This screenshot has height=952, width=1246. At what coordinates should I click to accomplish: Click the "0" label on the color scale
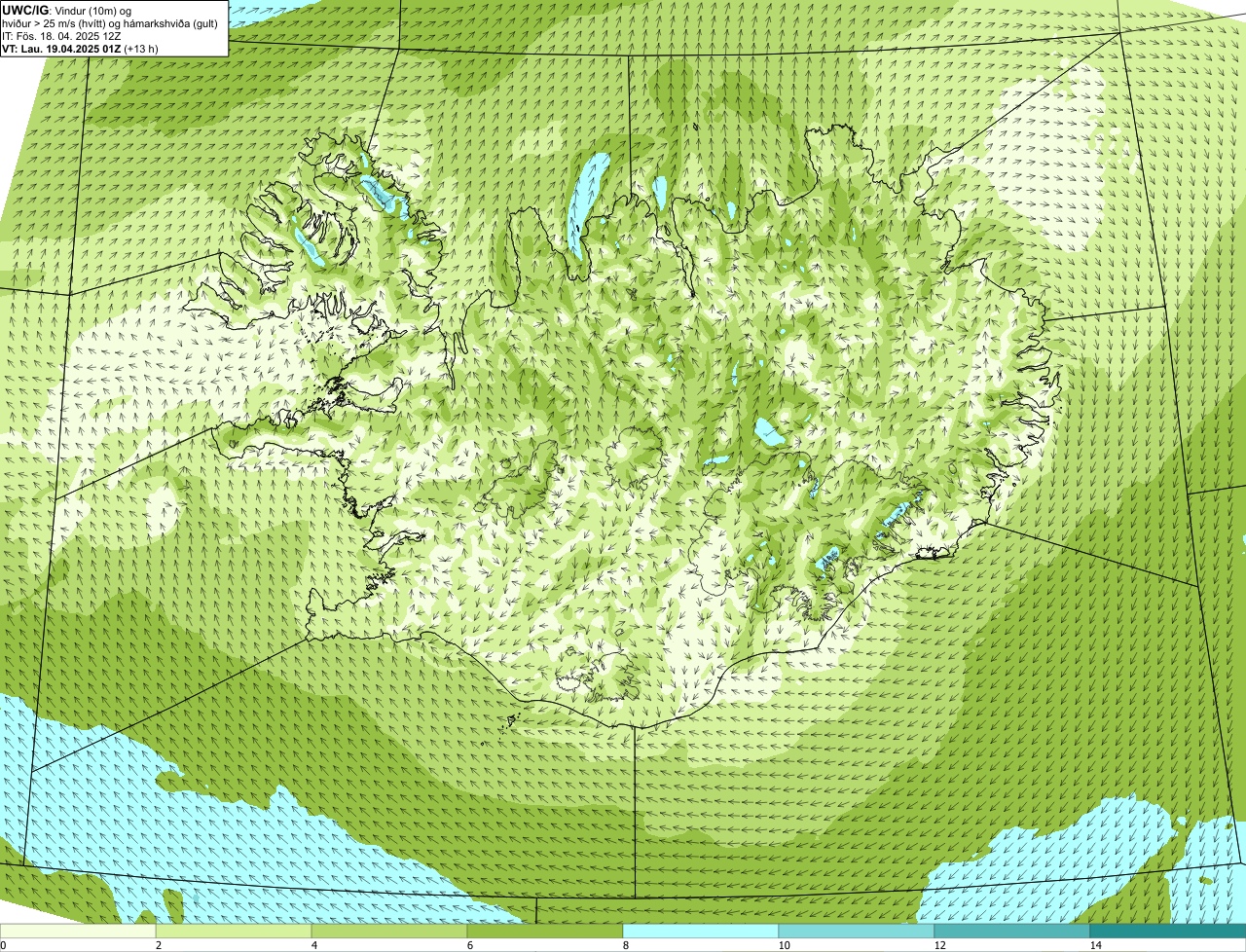(3, 945)
